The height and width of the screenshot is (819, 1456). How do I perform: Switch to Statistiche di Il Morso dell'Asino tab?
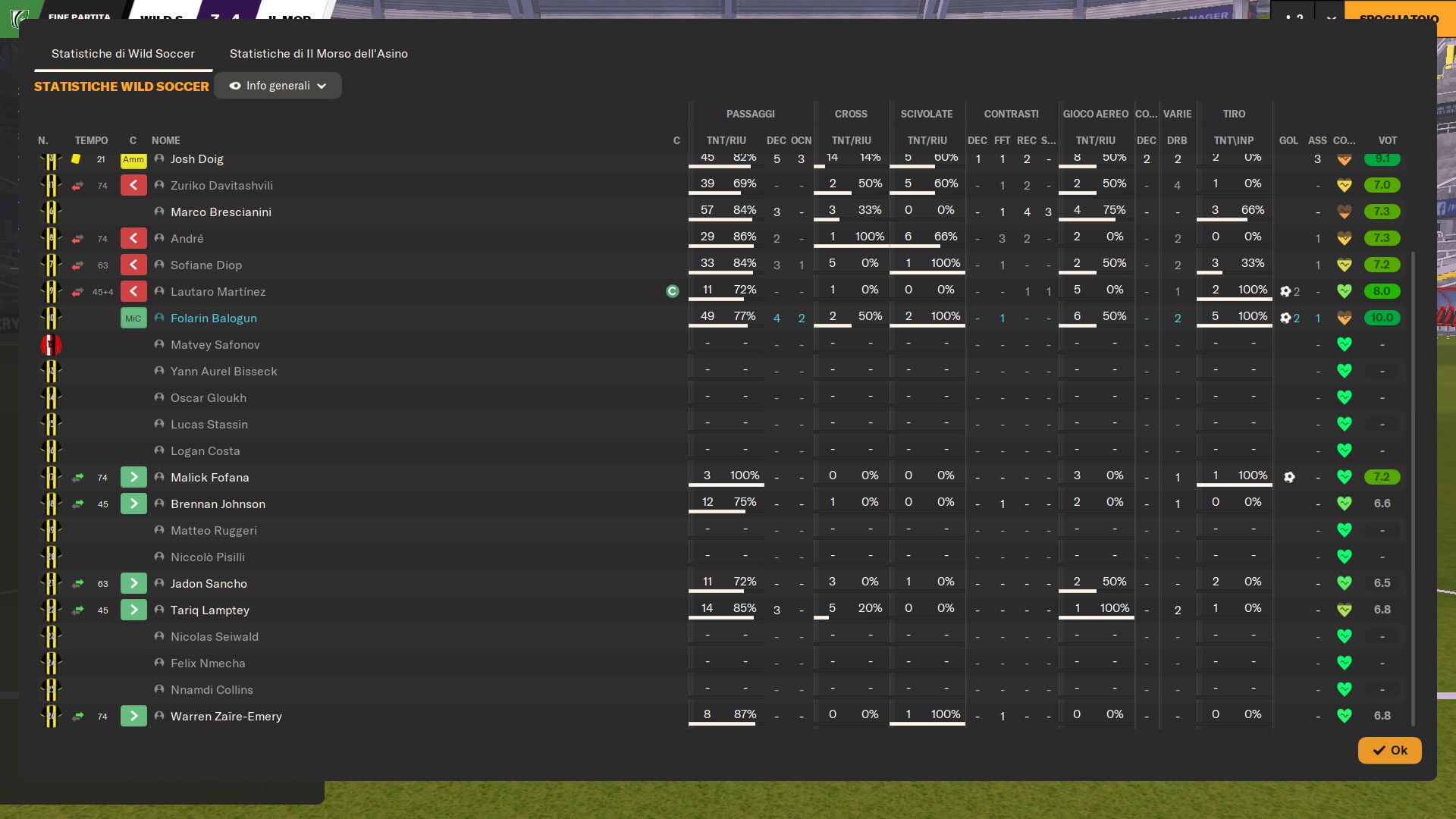318,54
